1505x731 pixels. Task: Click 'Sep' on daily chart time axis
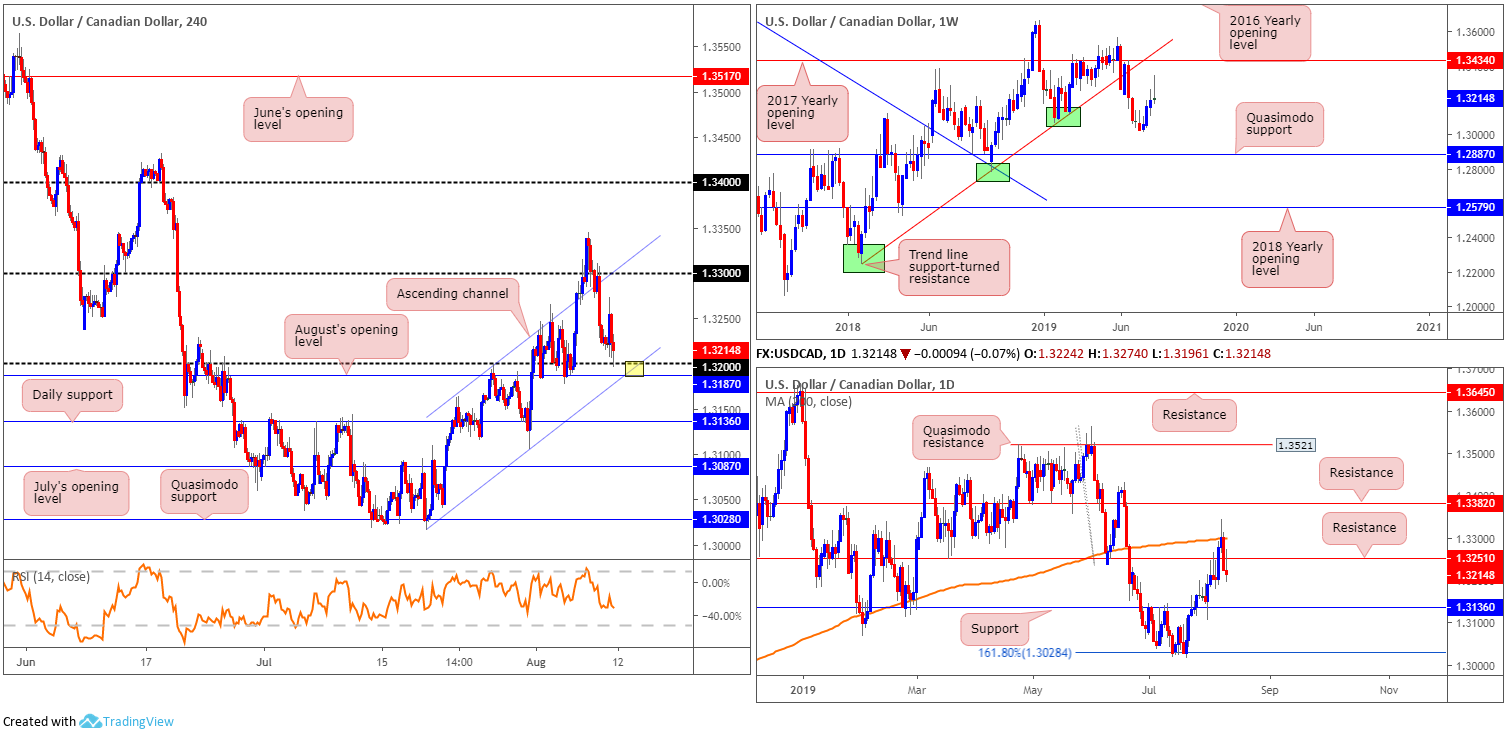click(1269, 690)
